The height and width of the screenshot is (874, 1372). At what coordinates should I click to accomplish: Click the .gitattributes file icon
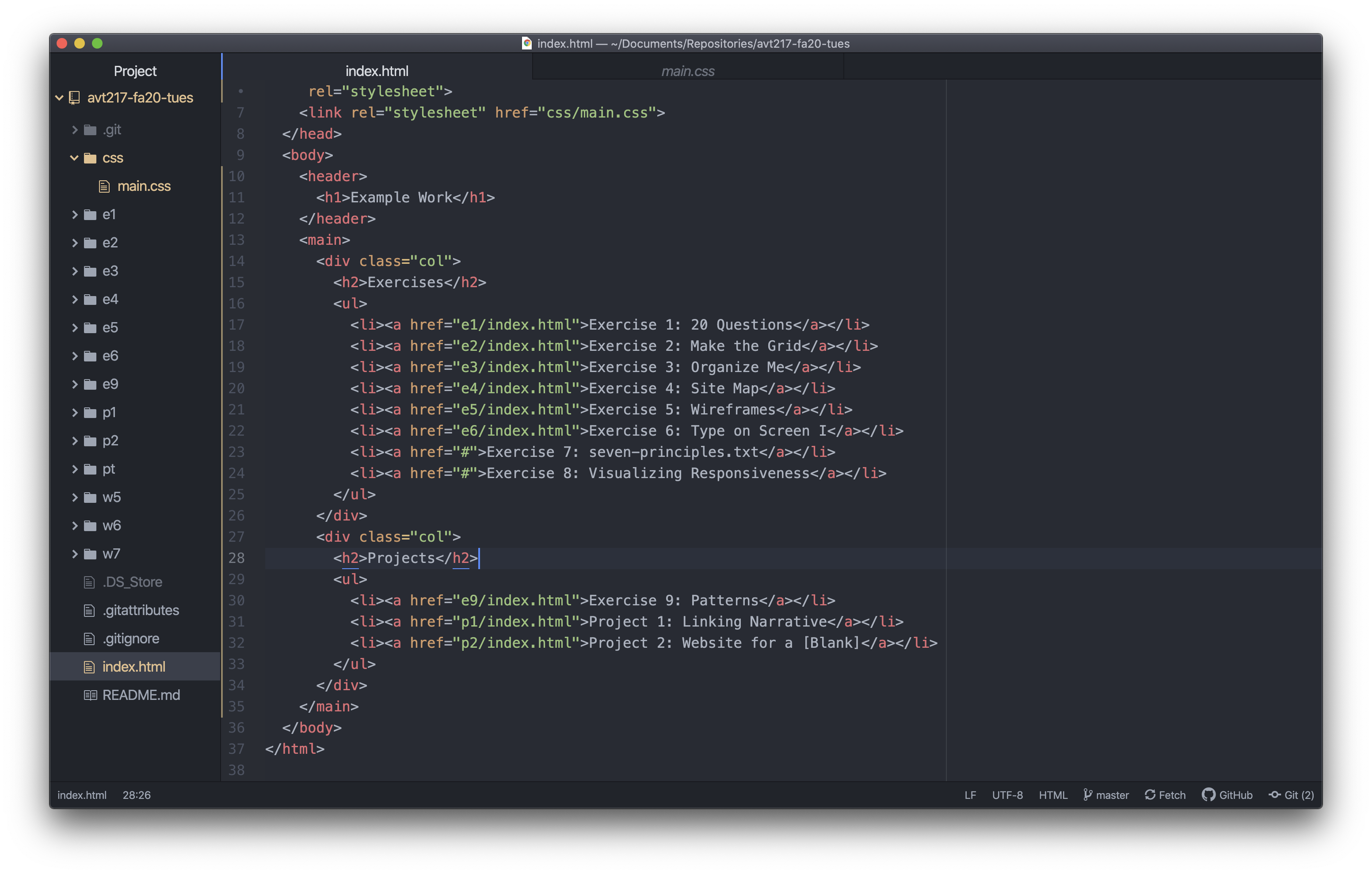pyautogui.click(x=89, y=611)
